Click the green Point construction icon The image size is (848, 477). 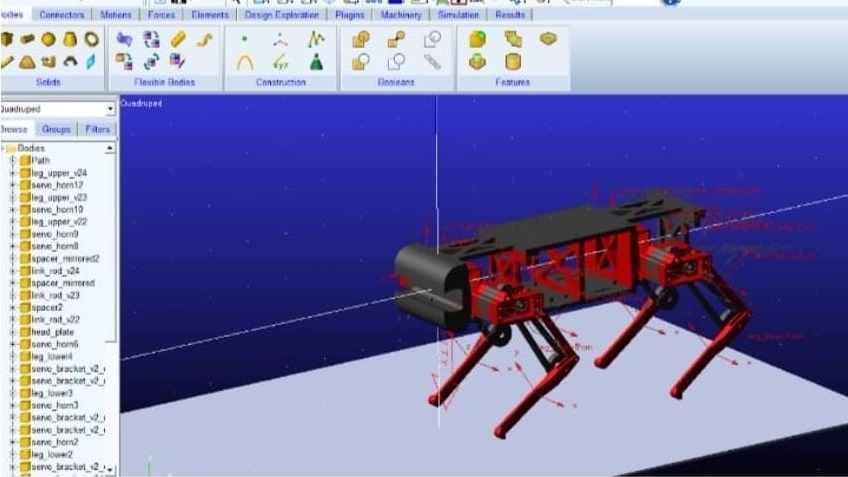click(245, 39)
